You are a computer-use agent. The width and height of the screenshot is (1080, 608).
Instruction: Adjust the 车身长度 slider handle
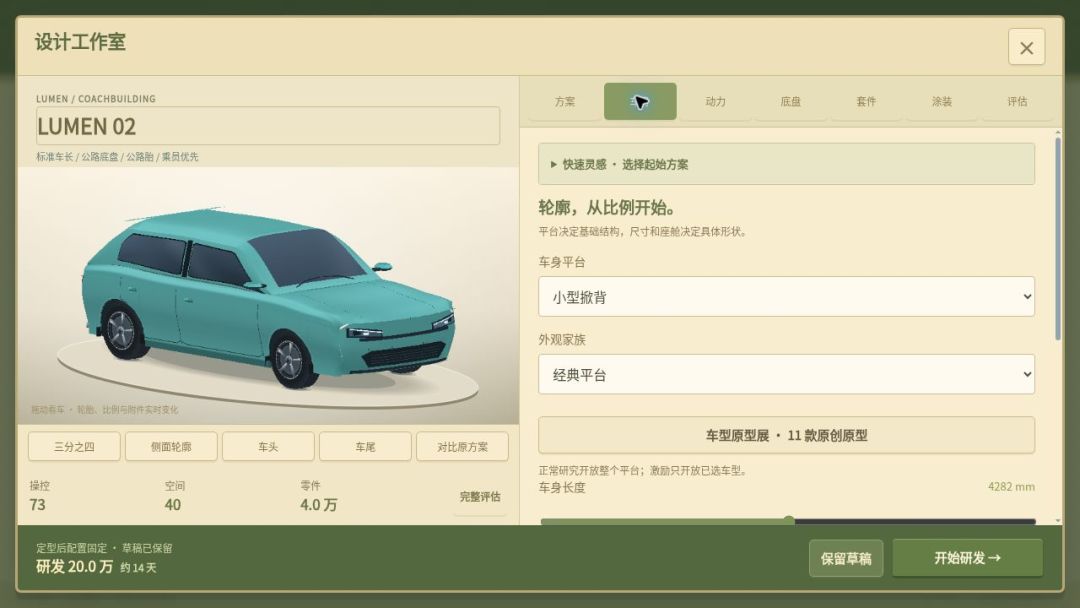789,521
